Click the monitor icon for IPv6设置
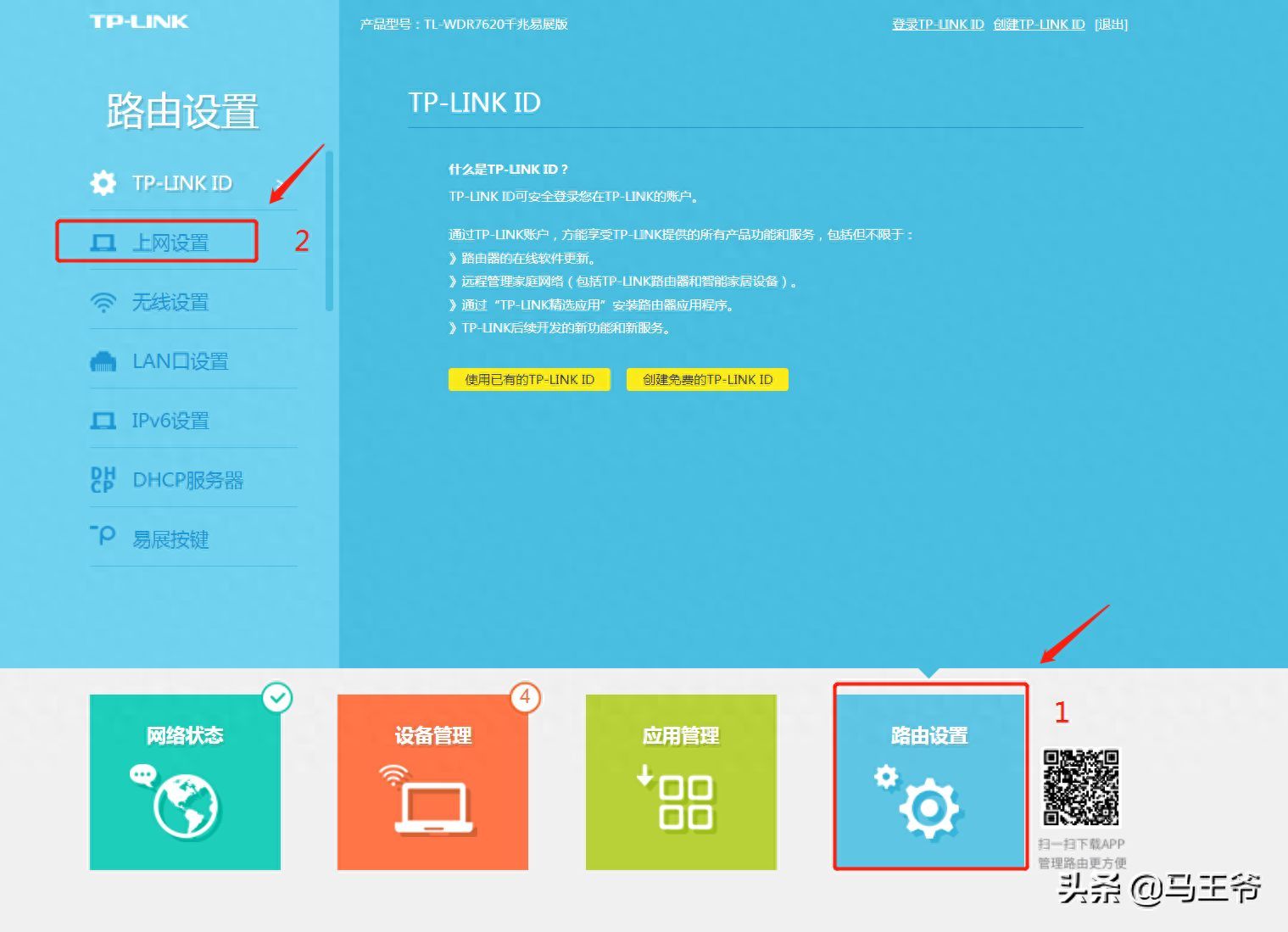The height and width of the screenshot is (932, 1288). point(103,421)
